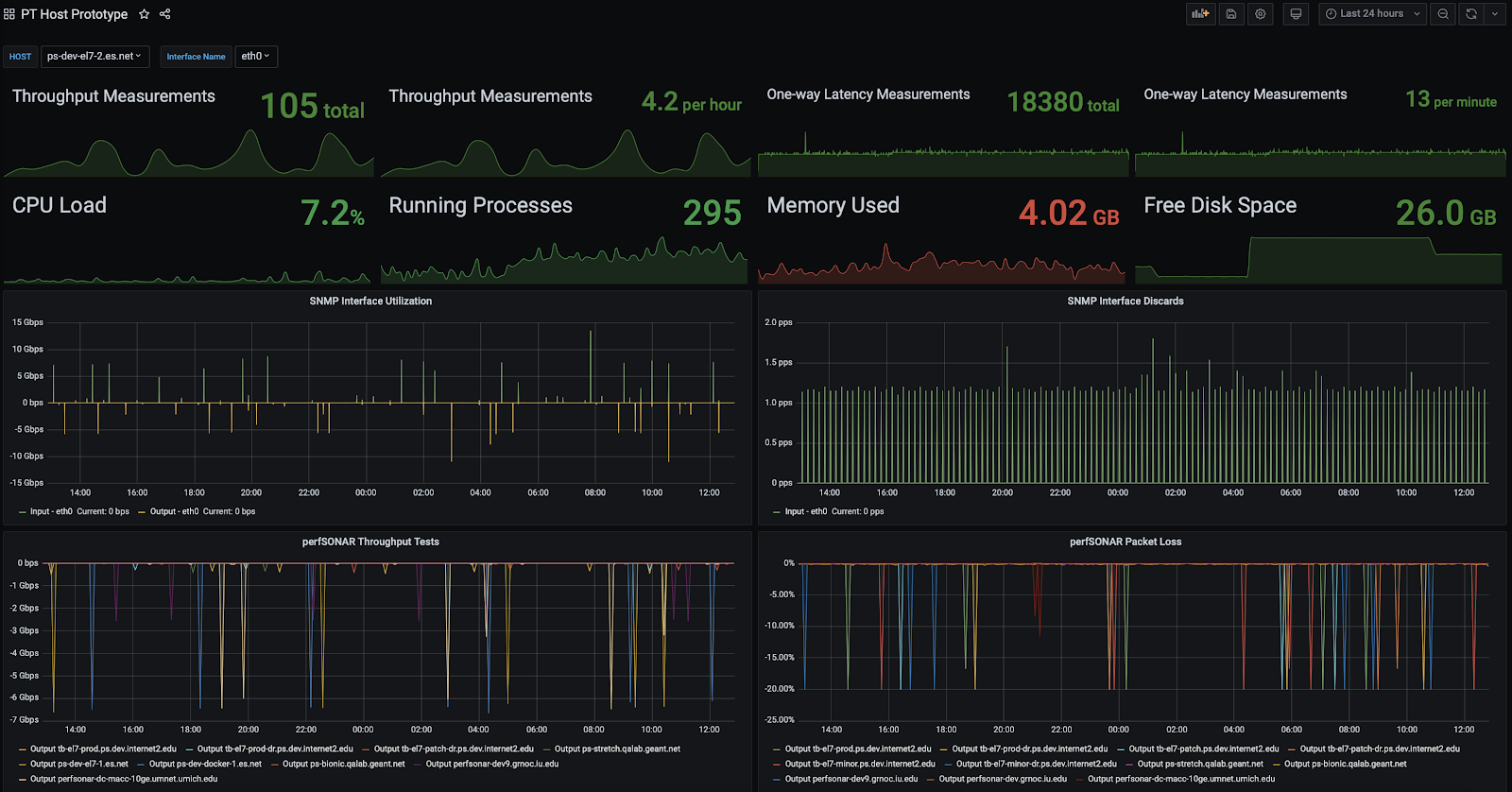Screen dimensions: 1512x792
Task: Open the Interface Name eth0 dropdown
Action: pyautogui.click(x=255, y=57)
